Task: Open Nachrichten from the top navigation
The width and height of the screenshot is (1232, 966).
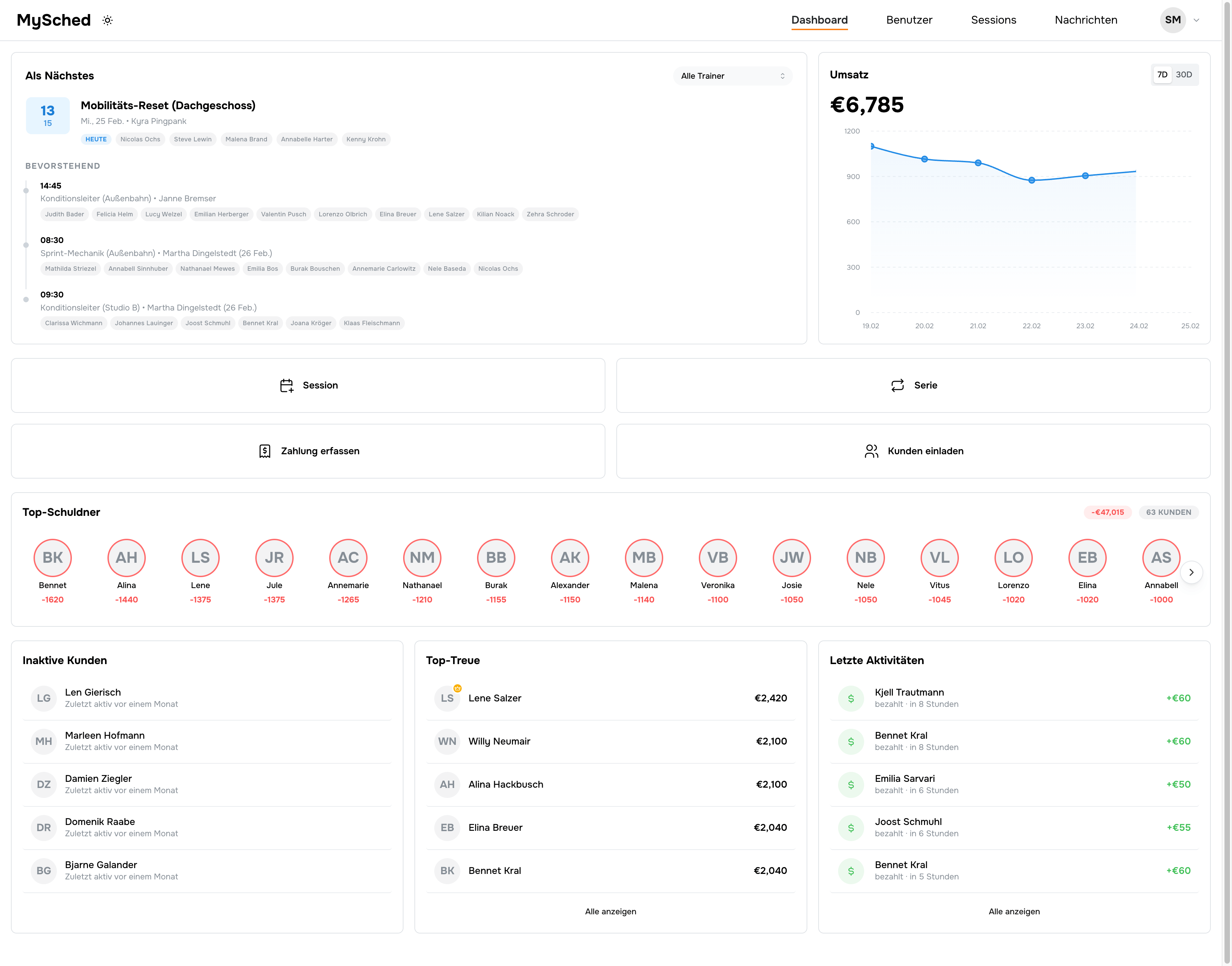Action: click(x=1086, y=20)
